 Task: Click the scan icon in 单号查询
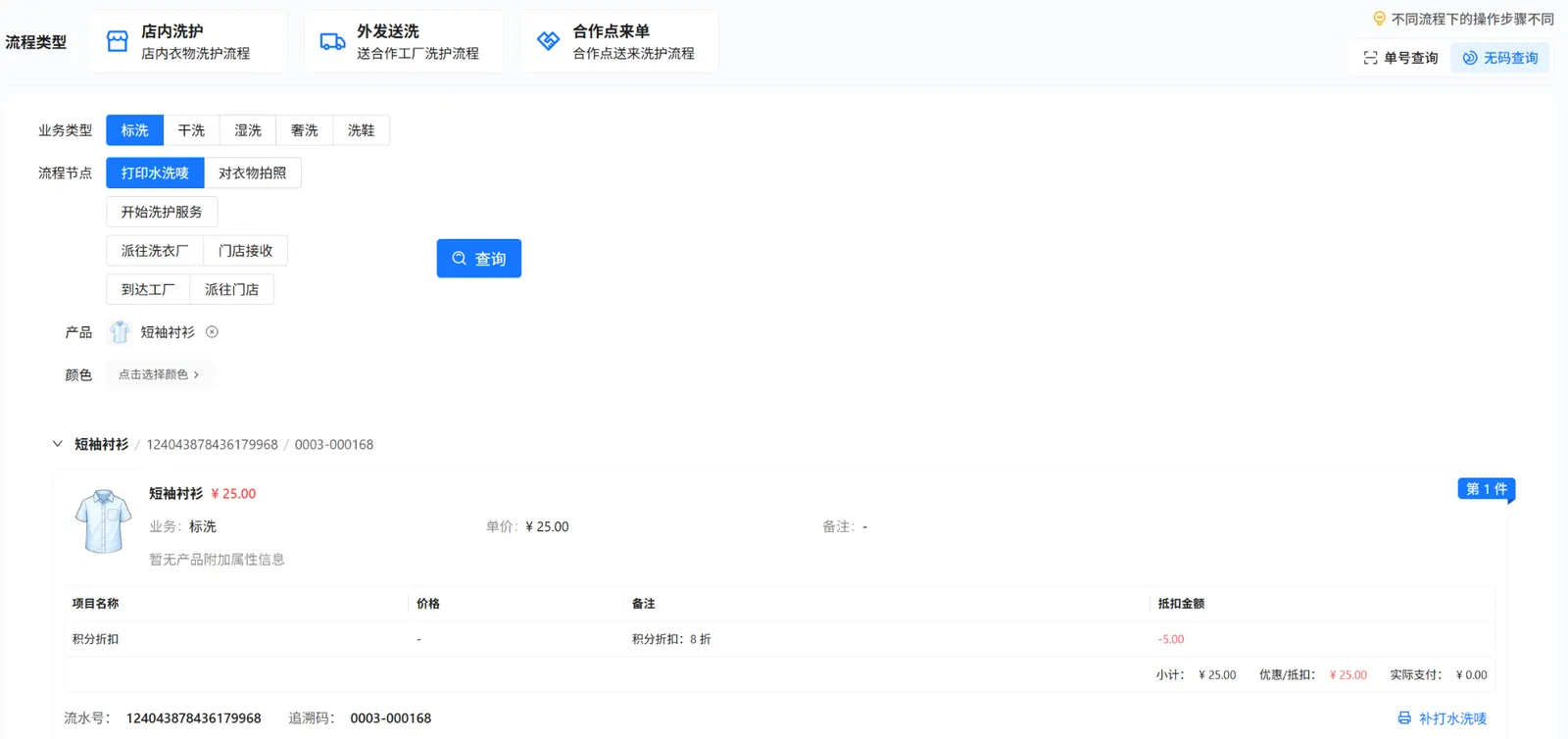pyautogui.click(x=1370, y=58)
